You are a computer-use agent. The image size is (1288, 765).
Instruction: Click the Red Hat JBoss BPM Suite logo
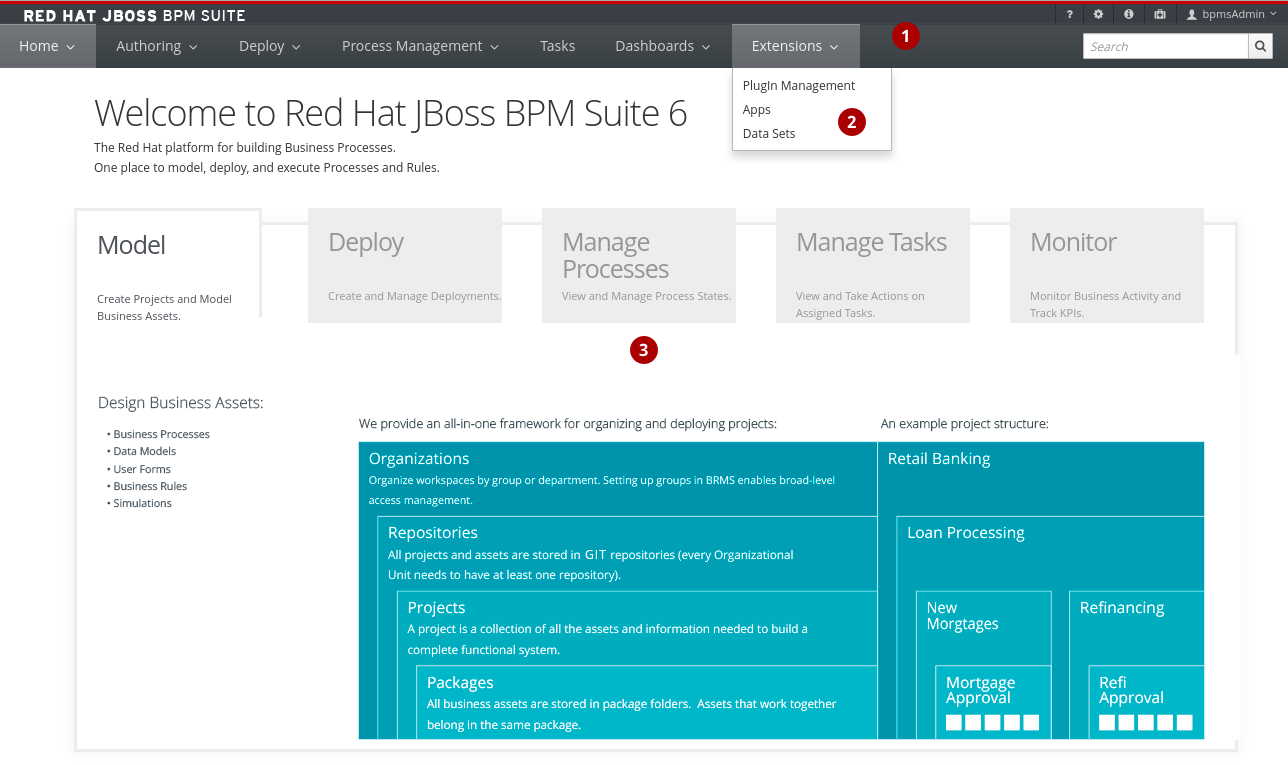coord(134,15)
